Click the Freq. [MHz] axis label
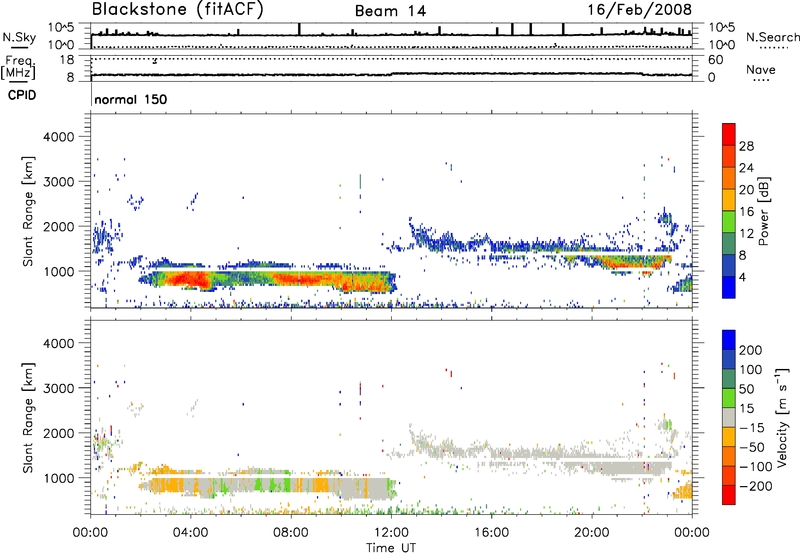This screenshot has height=554, width=800. [14, 68]
